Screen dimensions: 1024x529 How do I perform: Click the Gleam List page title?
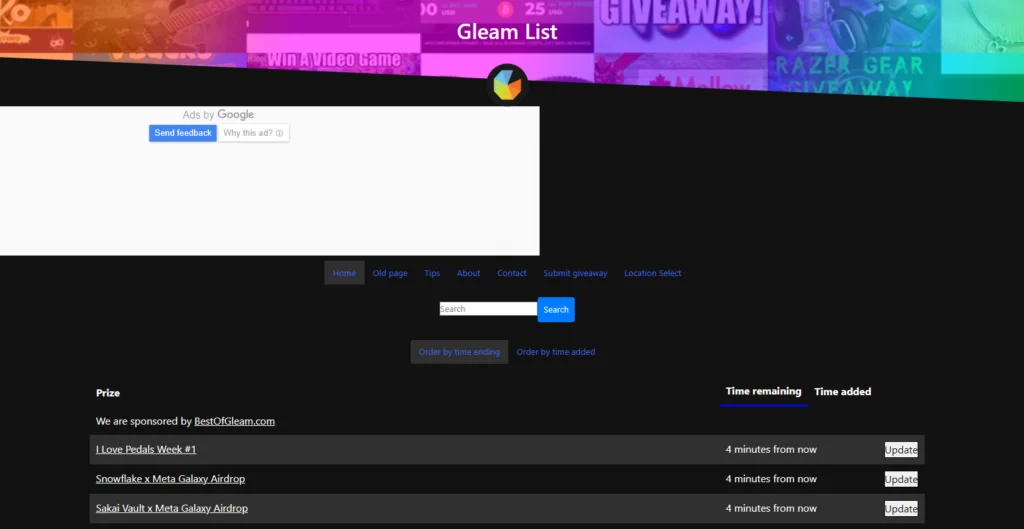507,31
